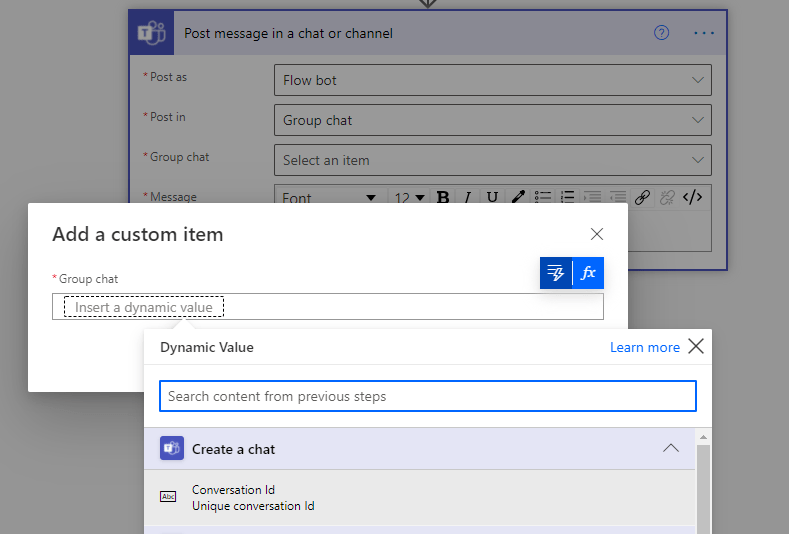Image resolution: width=789 pixels, height=534 pixels.
Task: Toggle italic formatting in message editor
Action: (467, 197)
